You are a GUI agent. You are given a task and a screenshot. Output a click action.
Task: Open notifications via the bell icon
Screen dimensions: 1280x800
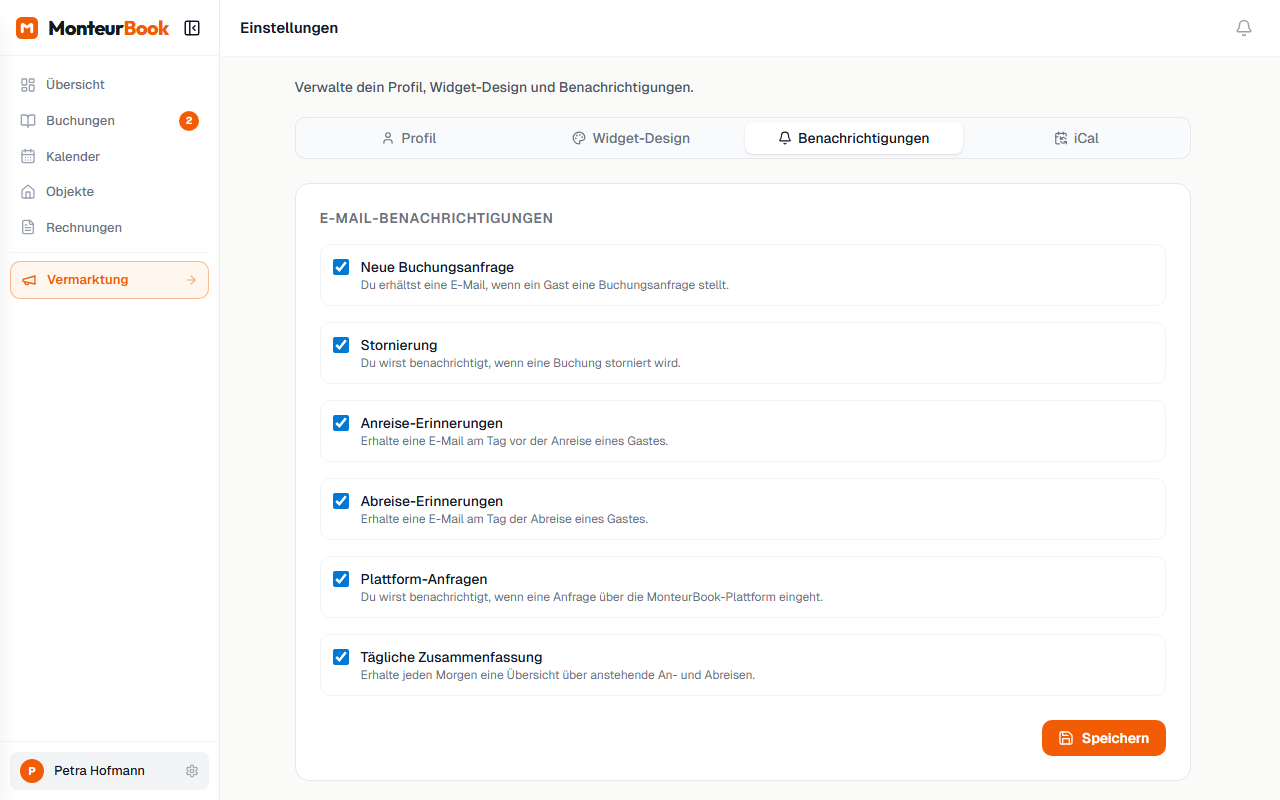pyautogui.click(x=1243, y=28)
